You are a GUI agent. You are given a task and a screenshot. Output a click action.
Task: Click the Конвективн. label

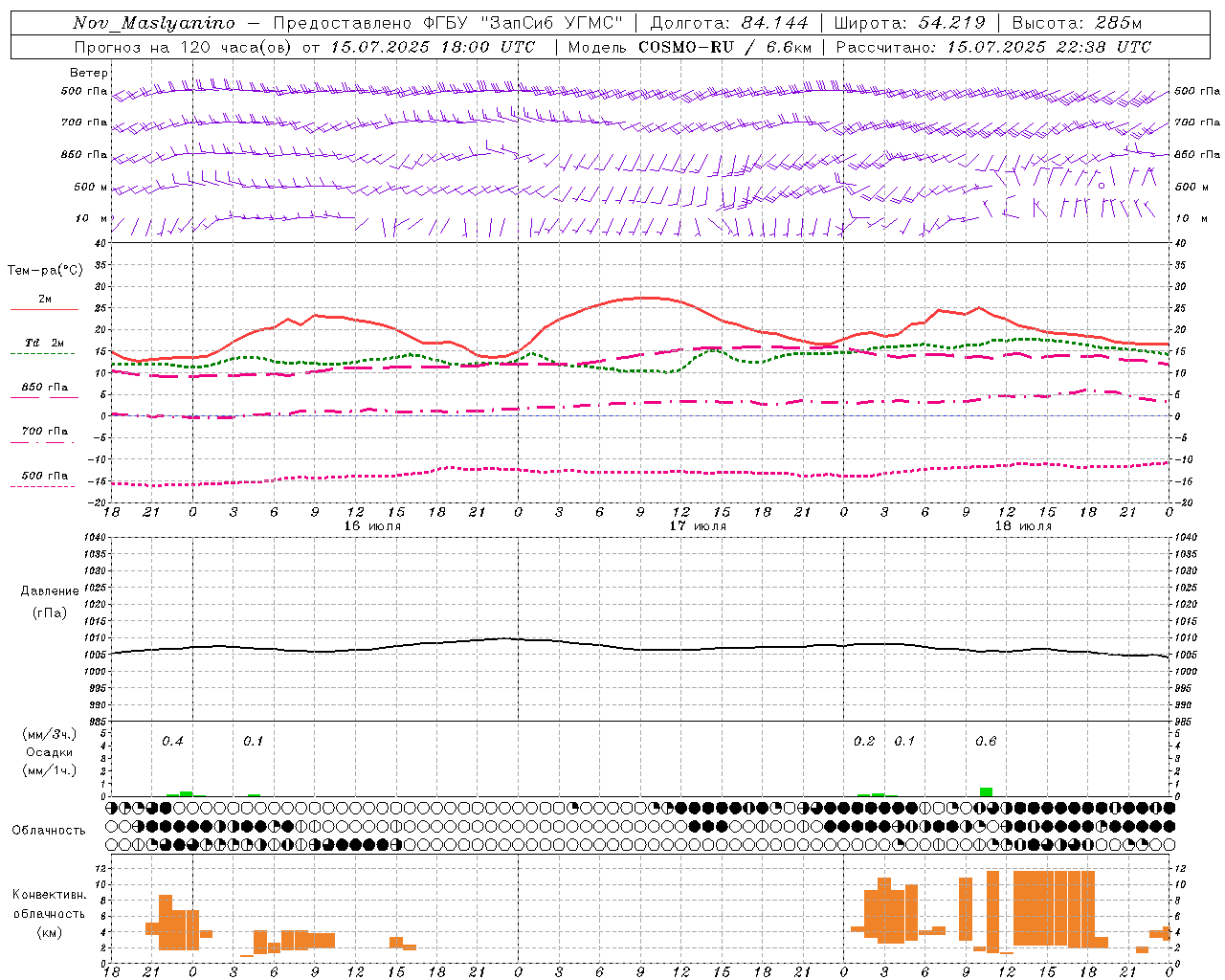[49, 895]
